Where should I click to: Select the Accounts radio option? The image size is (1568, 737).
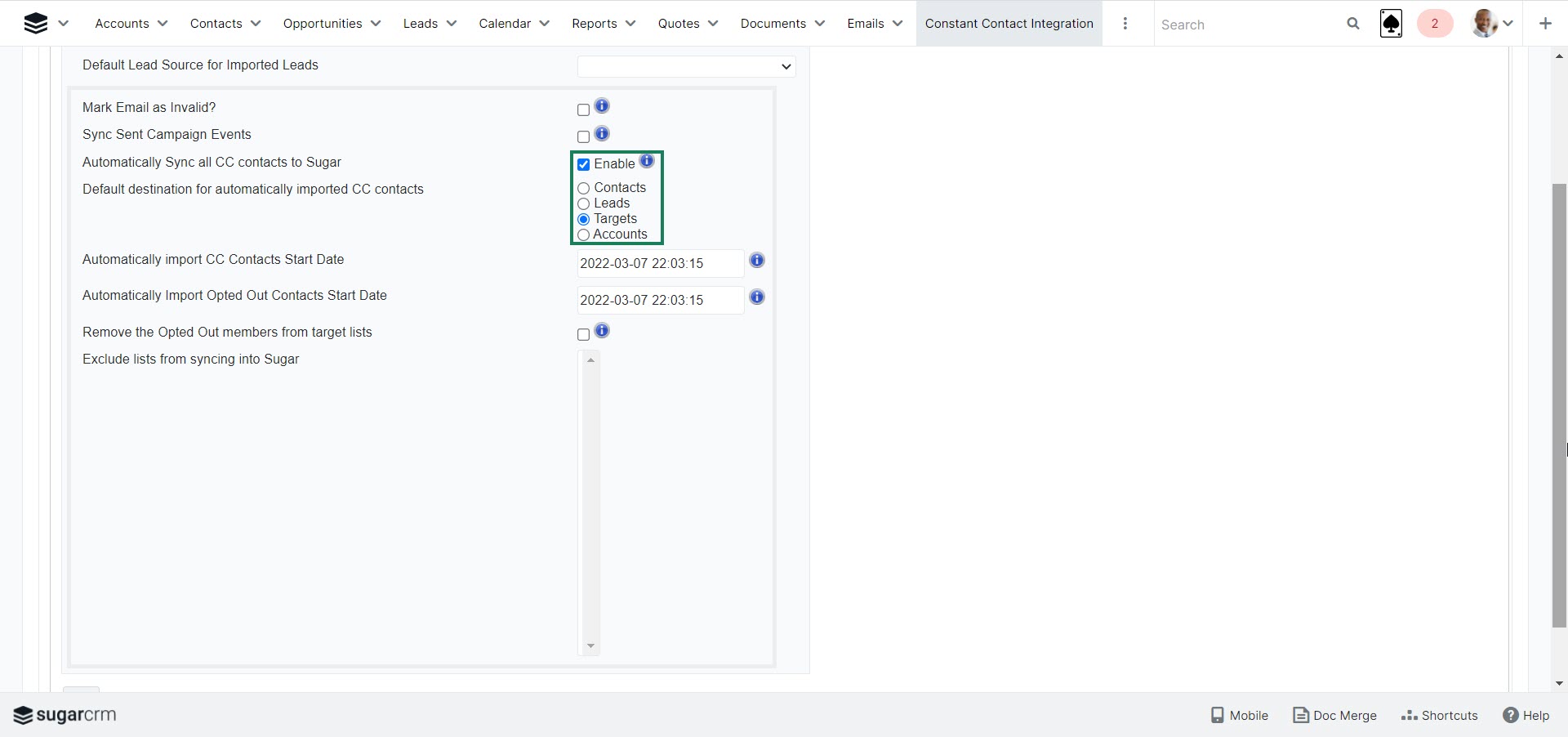coord(583,234)
